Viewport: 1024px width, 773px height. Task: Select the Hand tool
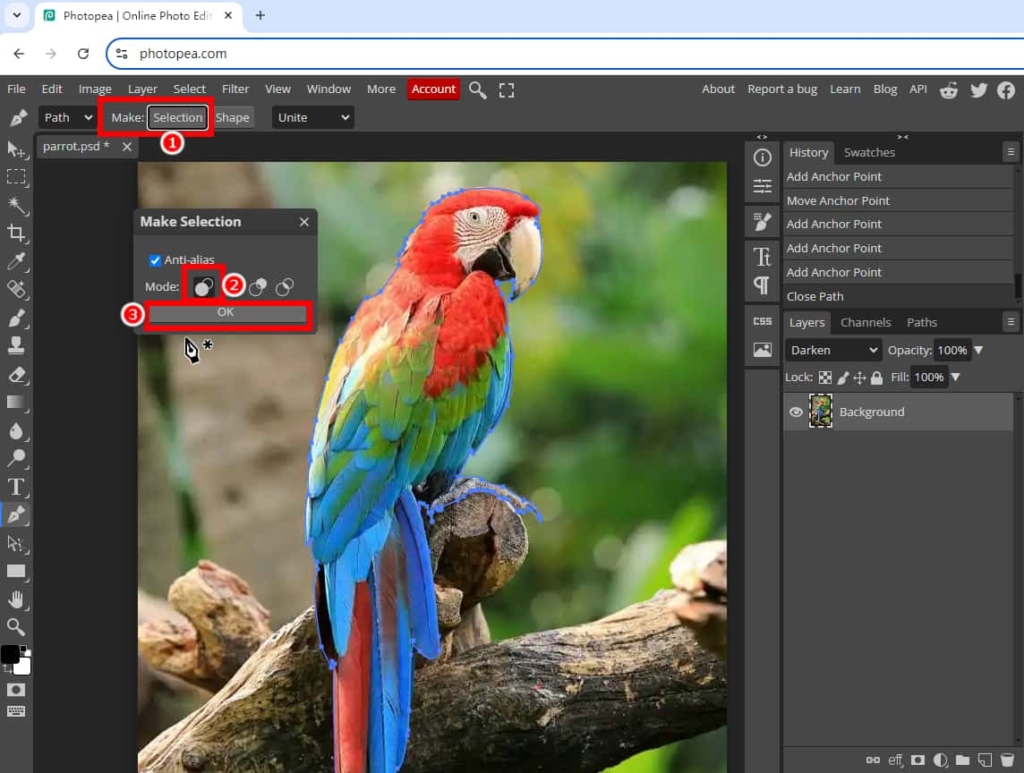click(16, 600)
